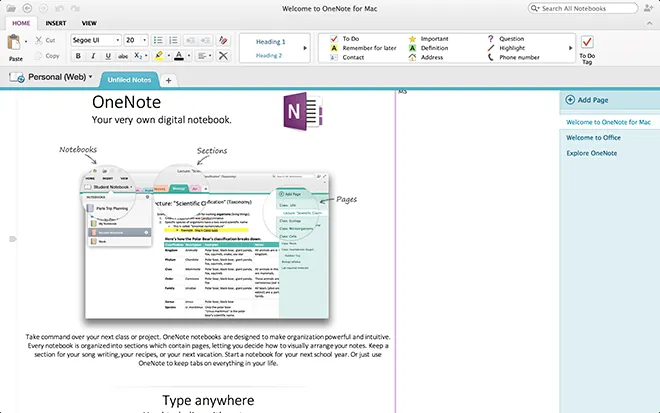Expand the styles gallery arrow
Viewport: 660px width, 413px height.
tap(305, 48)
